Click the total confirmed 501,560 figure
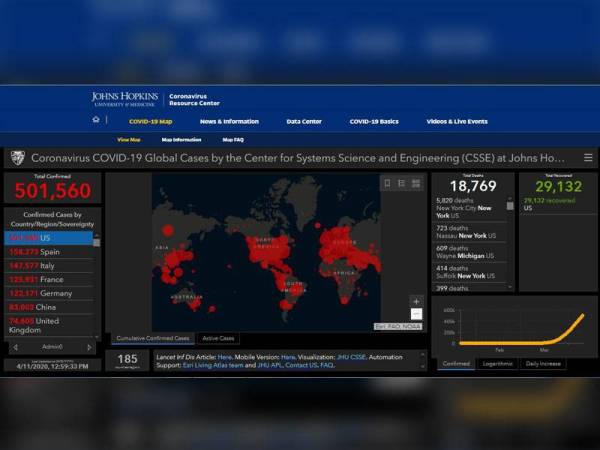The height and width of the screenshot is (450, 600). [52, 191]
